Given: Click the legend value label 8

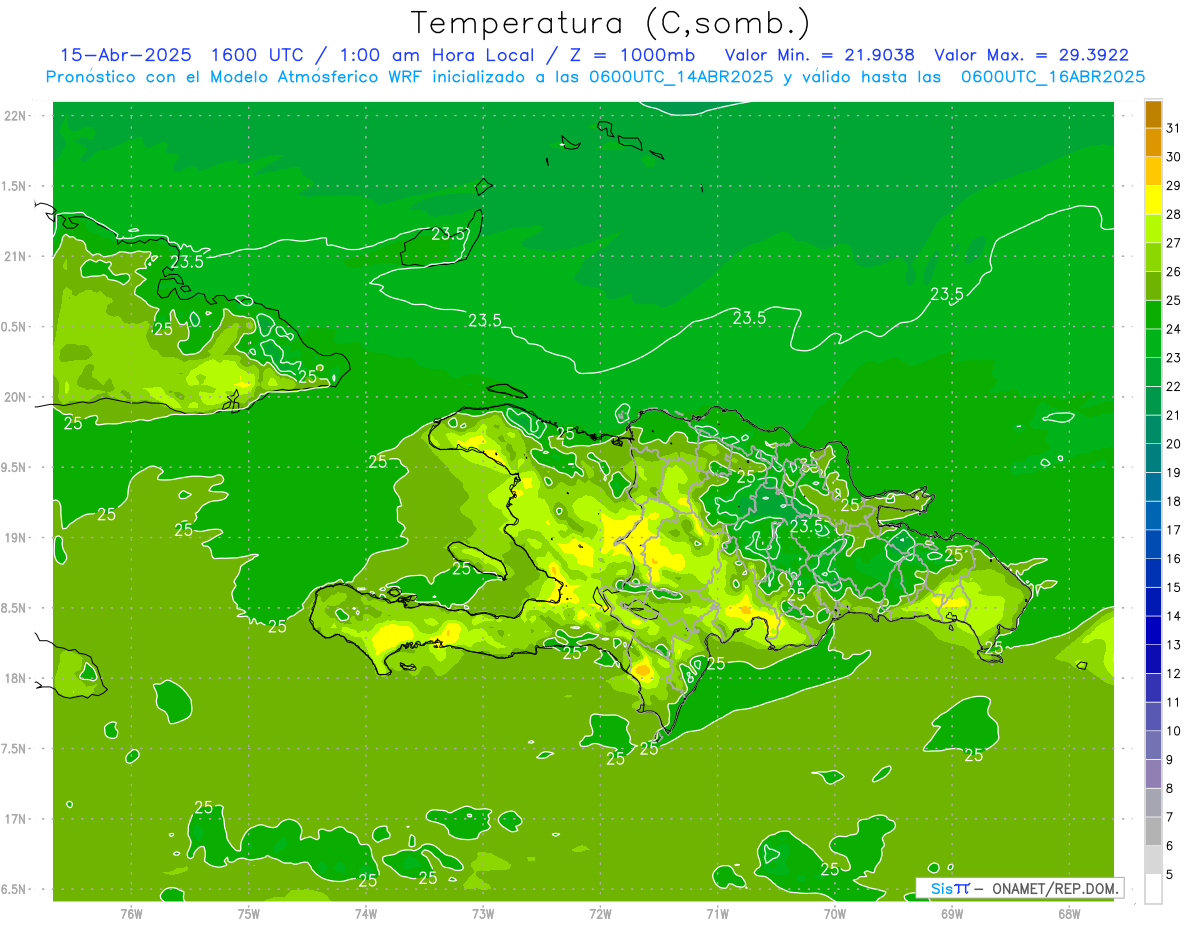Looking at the screenshot, I should [1169, 788].
